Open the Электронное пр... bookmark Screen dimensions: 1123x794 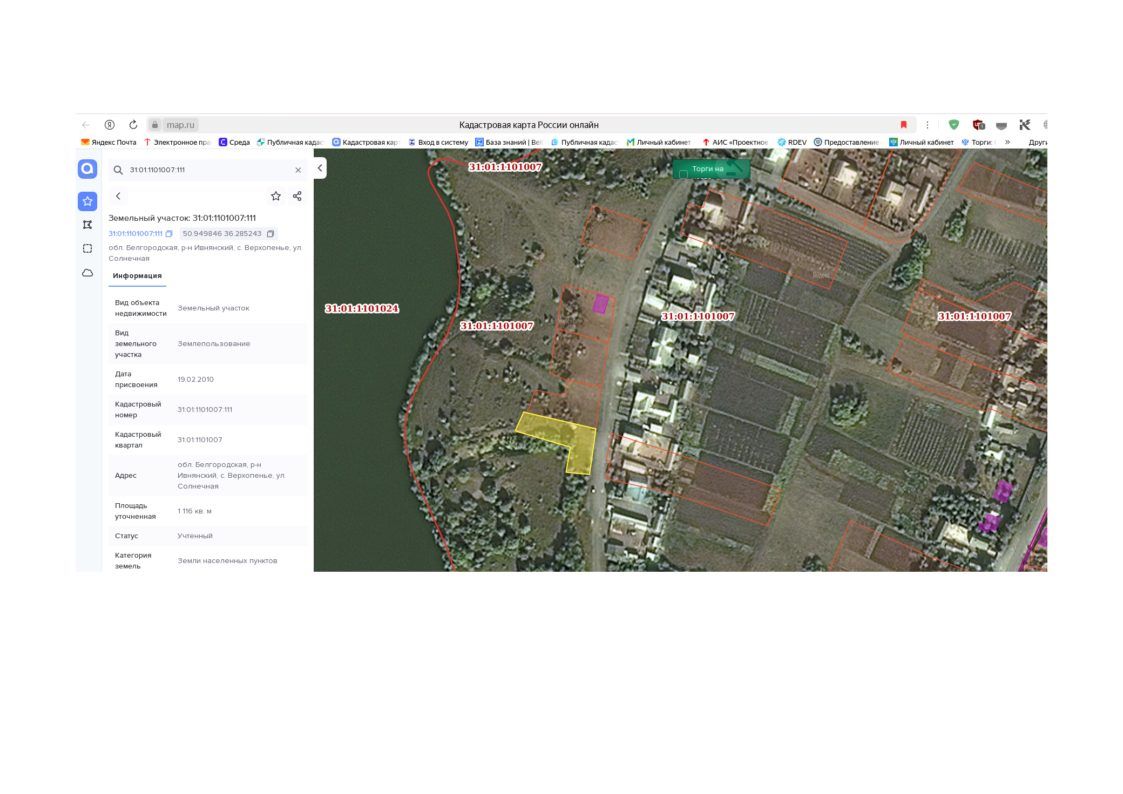(178, 142)
